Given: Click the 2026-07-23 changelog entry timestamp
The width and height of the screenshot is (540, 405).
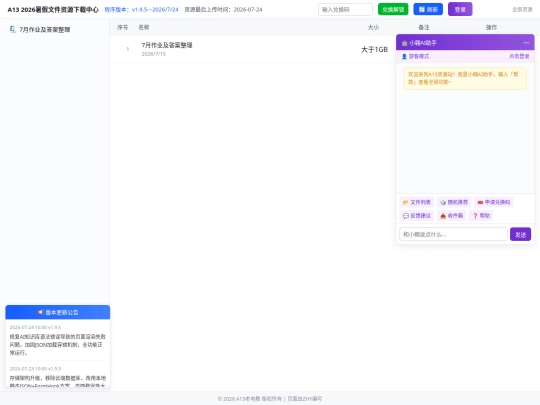Looking at the screenshot, I should click(35, 369).
